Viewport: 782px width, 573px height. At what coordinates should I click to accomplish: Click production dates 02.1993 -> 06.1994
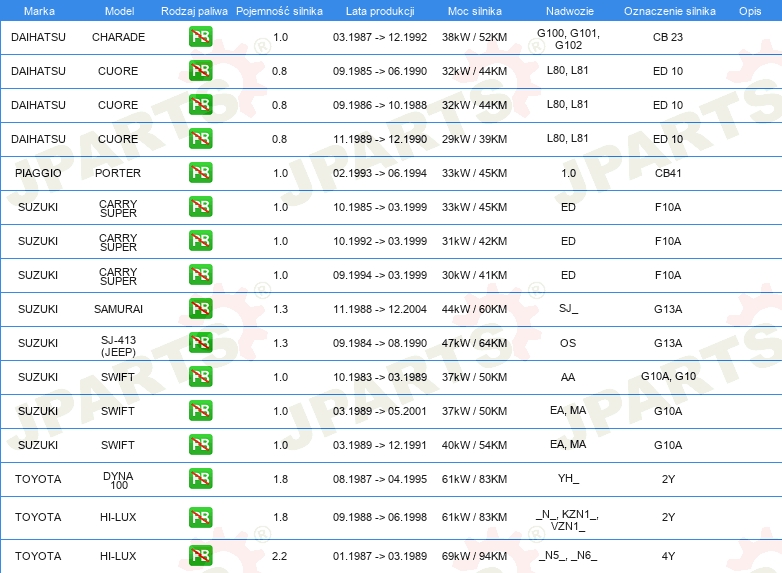[380, 173]
